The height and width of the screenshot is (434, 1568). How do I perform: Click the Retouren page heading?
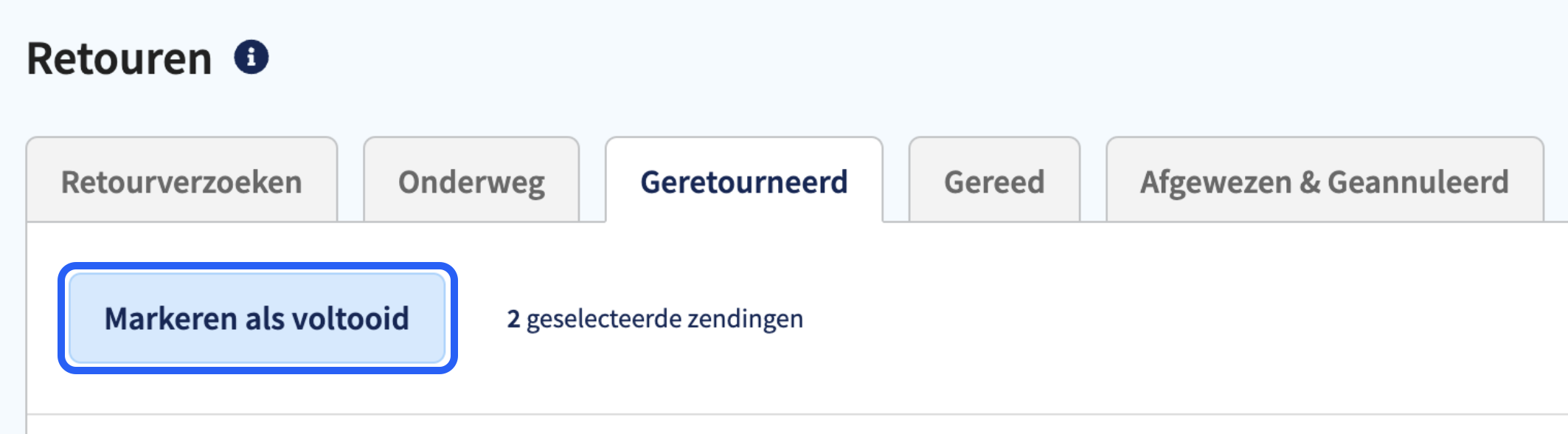pyautogui.click(x=119, y=58)
